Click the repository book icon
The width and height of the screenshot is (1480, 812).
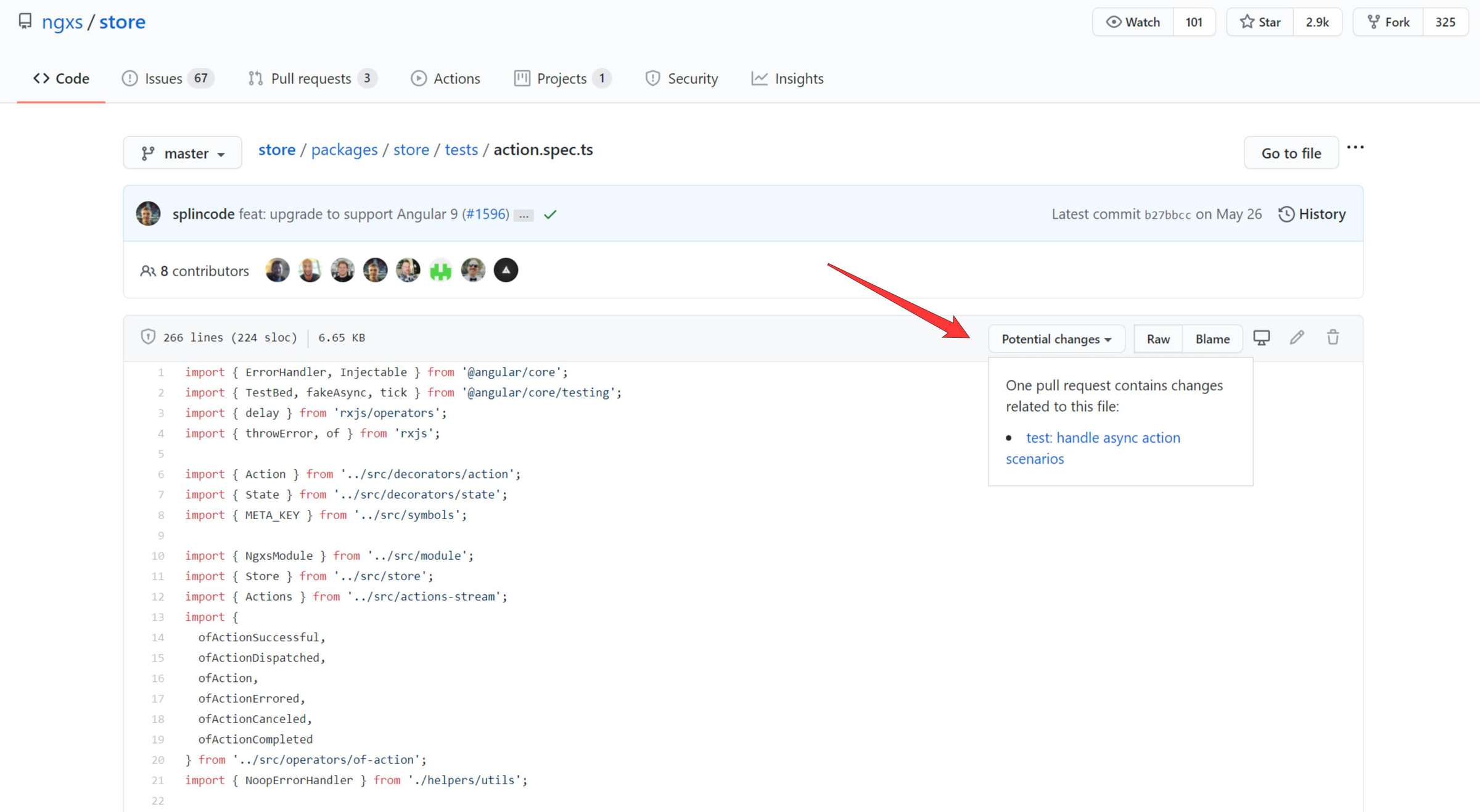click(25, 22)
